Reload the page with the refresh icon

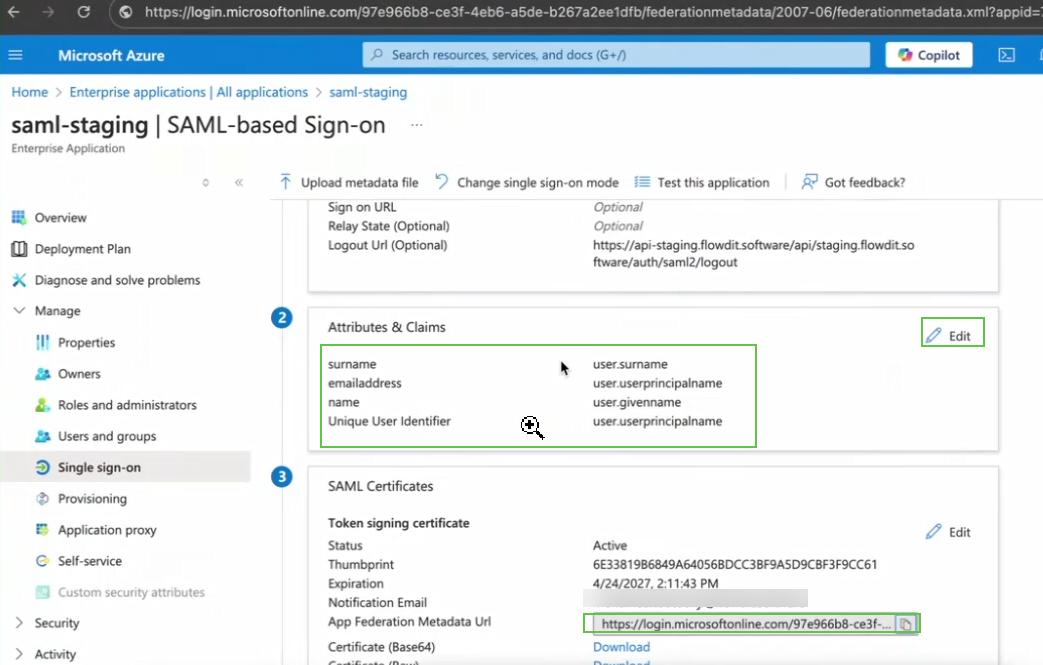click(83, 12)
